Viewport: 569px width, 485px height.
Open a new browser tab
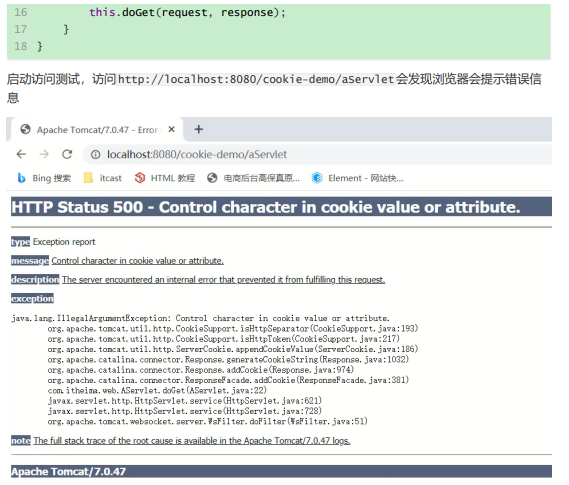click(198, 129)
